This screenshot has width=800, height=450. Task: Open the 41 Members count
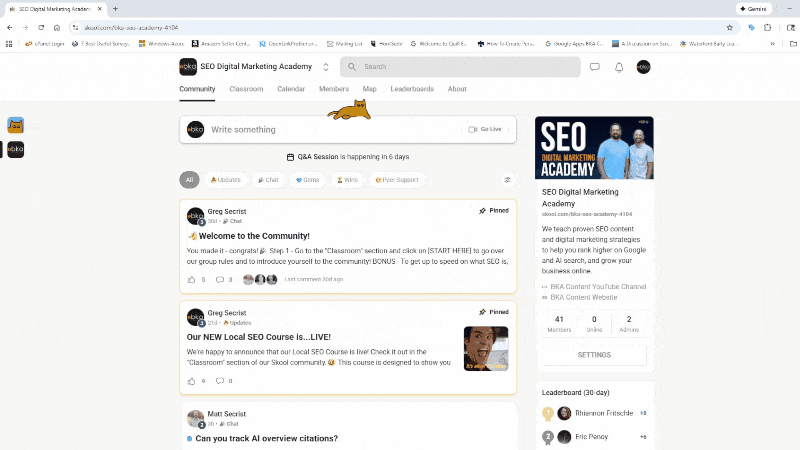point(559,323)
